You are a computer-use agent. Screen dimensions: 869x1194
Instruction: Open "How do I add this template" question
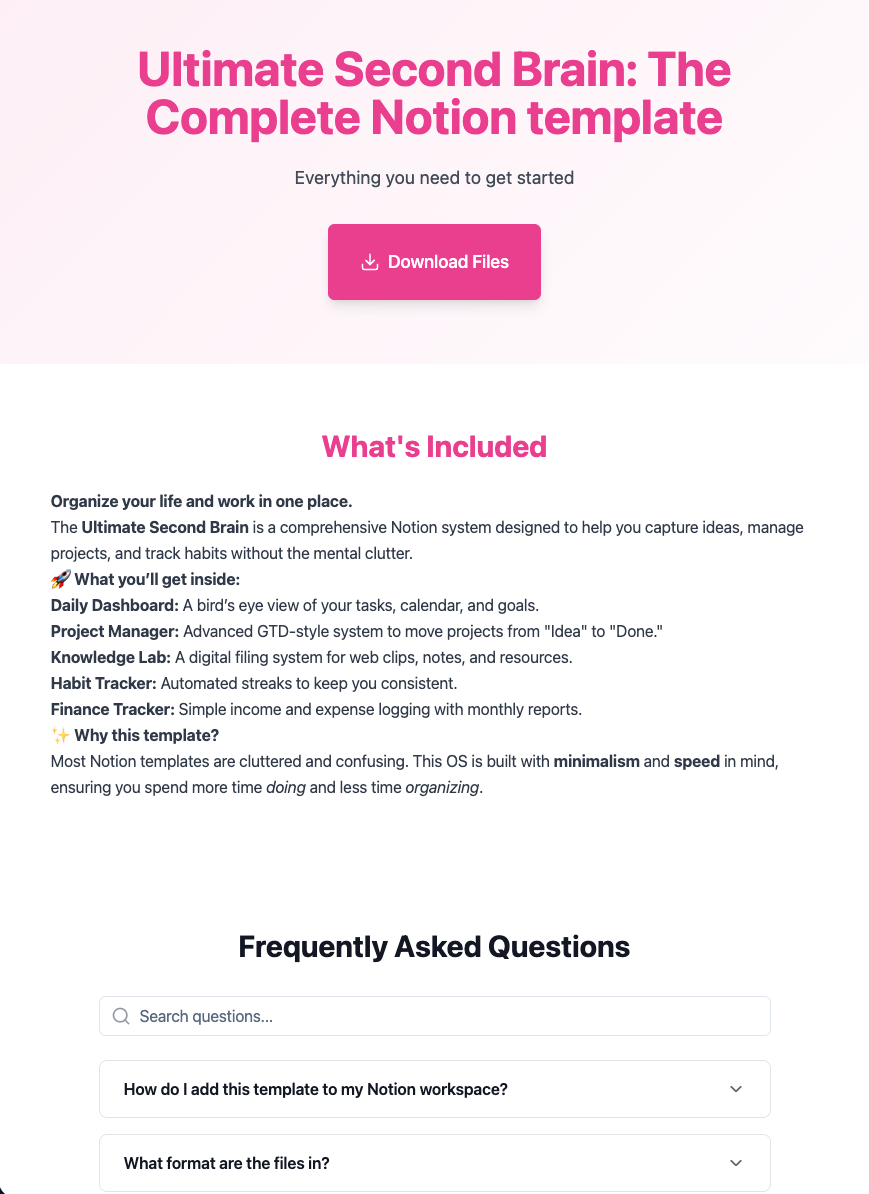[x=316, y=1089]
